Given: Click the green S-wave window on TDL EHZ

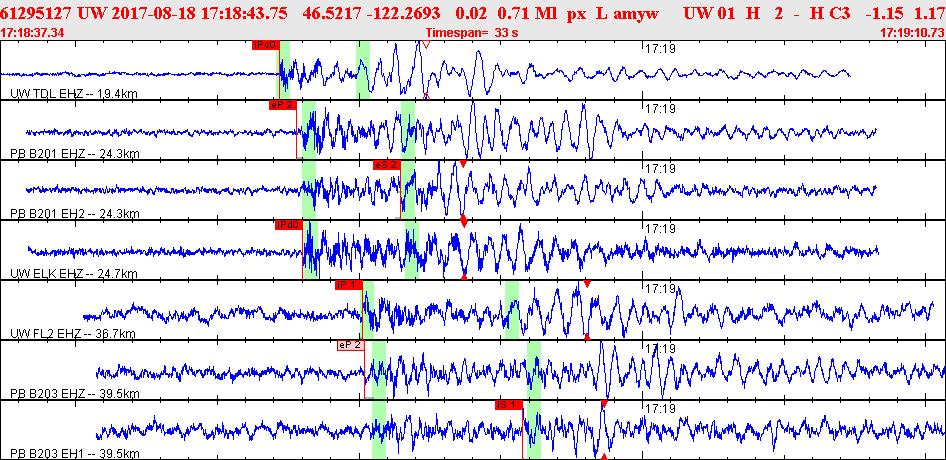Looking at the screenshot, I should pyautogui.click(x=363, y=69).
